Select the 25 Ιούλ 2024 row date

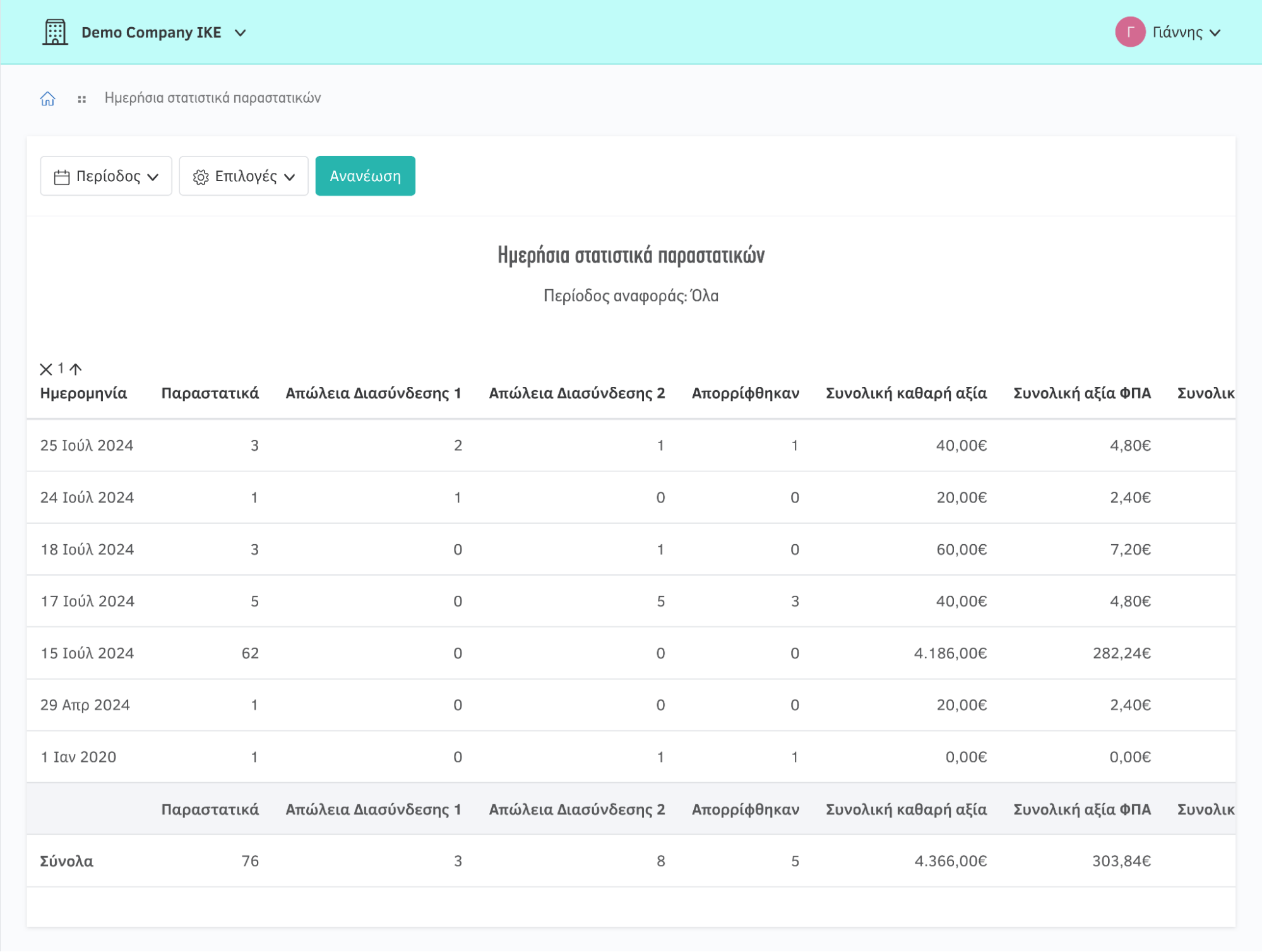tap(87, 446)
